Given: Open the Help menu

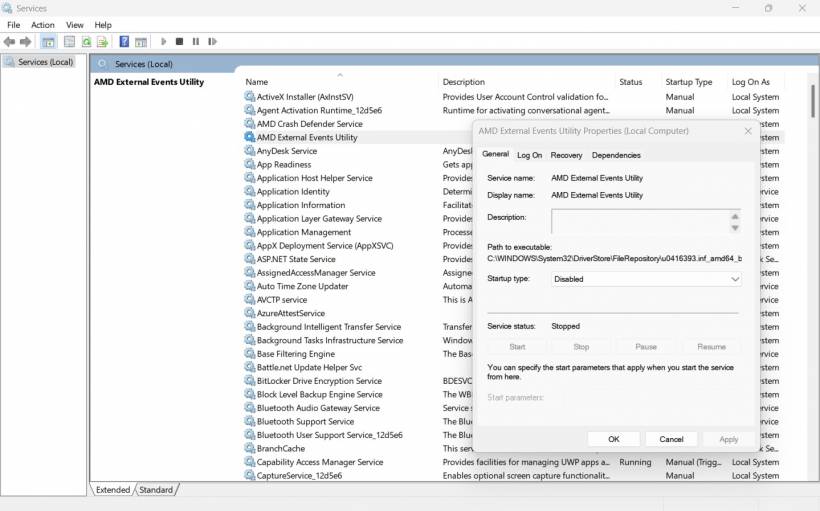Looking at the screenshot, I should pyautogui.click(x=103, y=25).
